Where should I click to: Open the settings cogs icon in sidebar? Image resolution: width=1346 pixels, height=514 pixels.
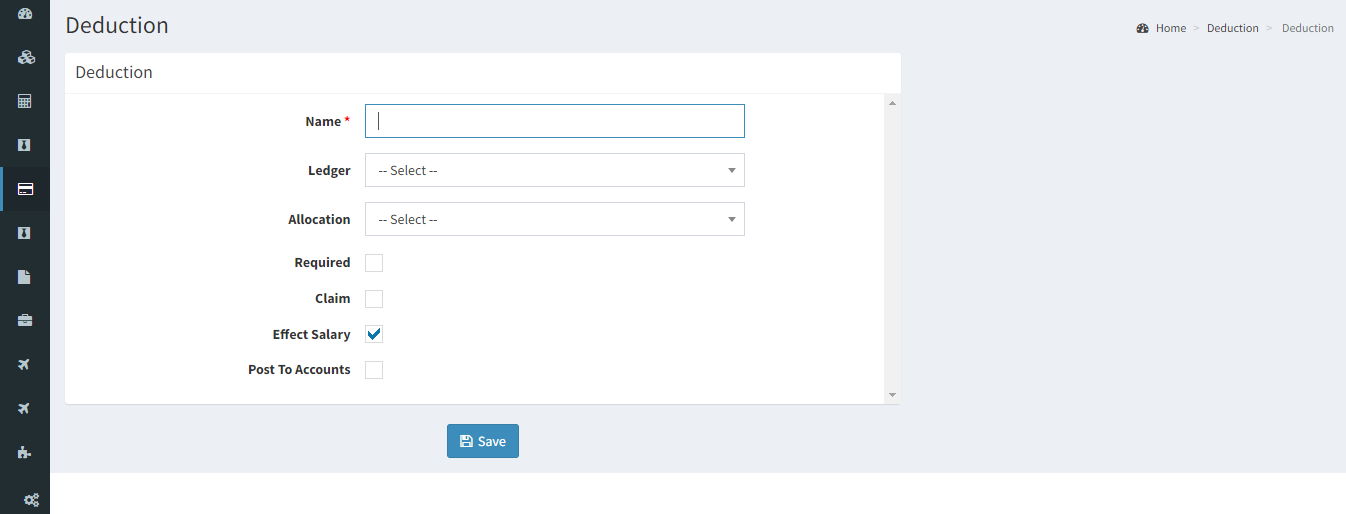click(31, 500)
